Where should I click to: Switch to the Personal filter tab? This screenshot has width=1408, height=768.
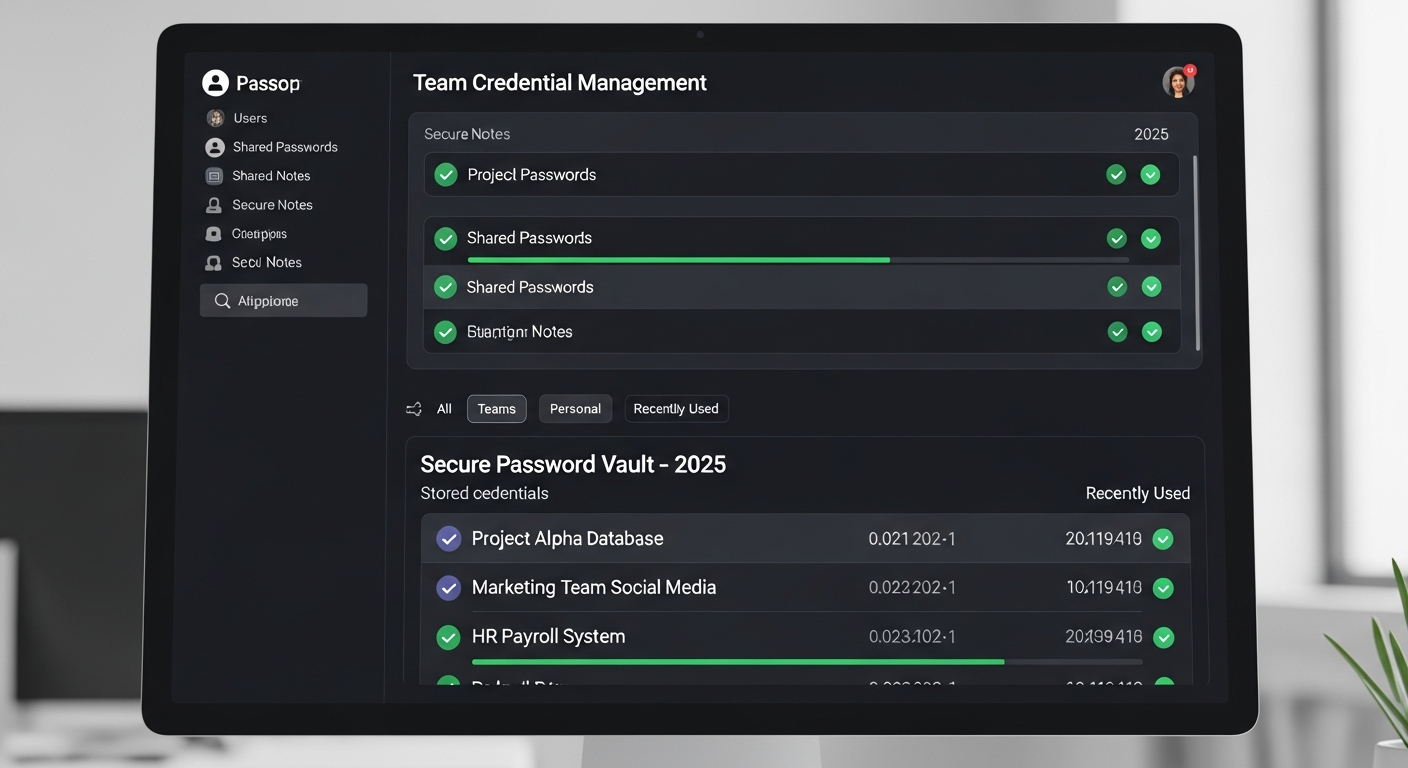[575, 409]
